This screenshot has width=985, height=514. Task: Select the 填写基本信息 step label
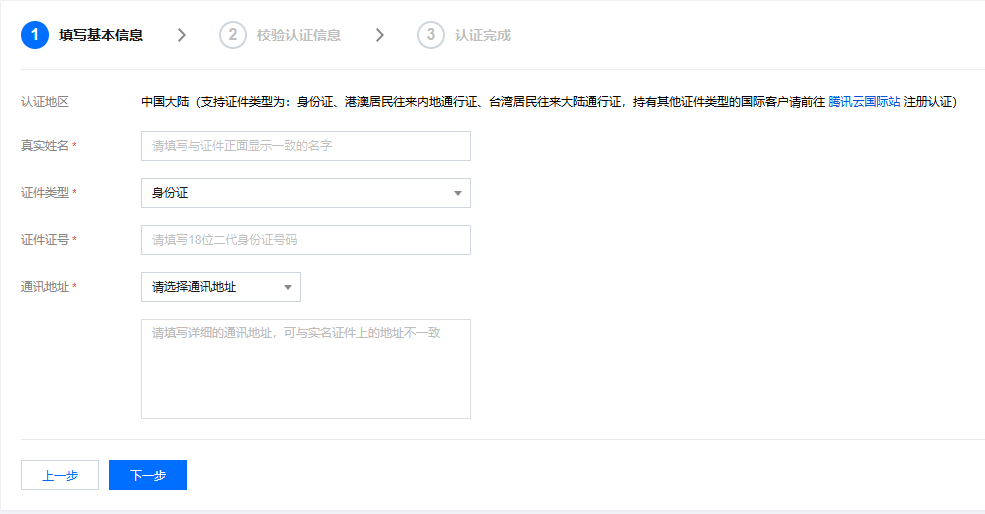[101, 35]
